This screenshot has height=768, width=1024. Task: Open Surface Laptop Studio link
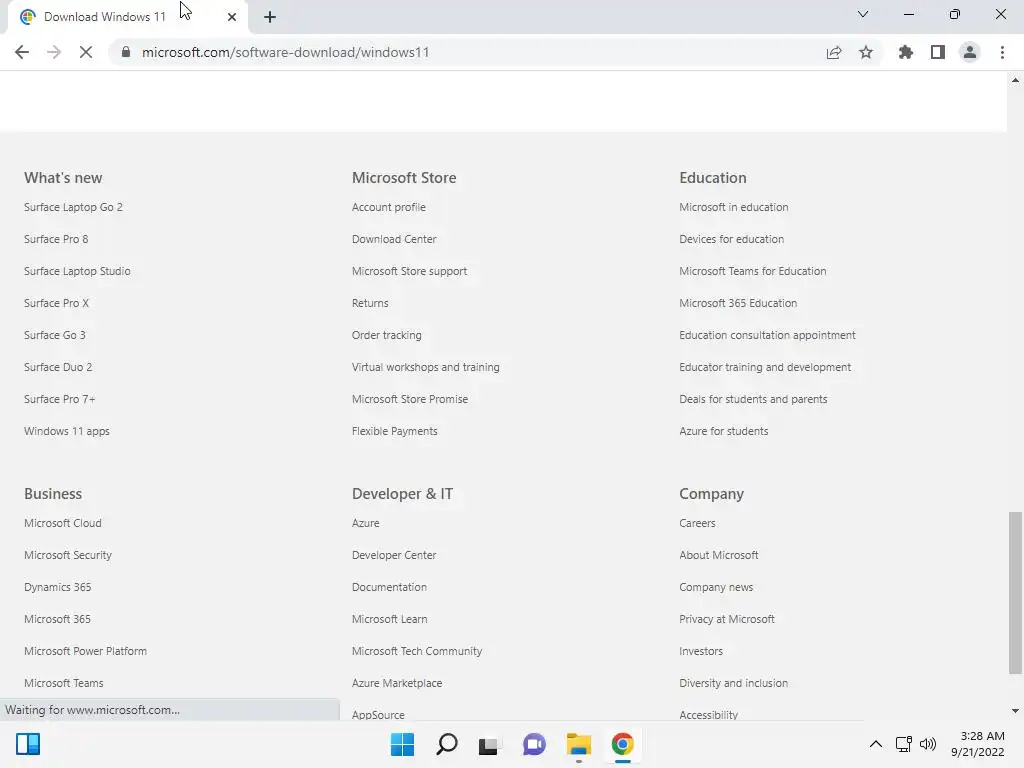[x=77, y=271]
